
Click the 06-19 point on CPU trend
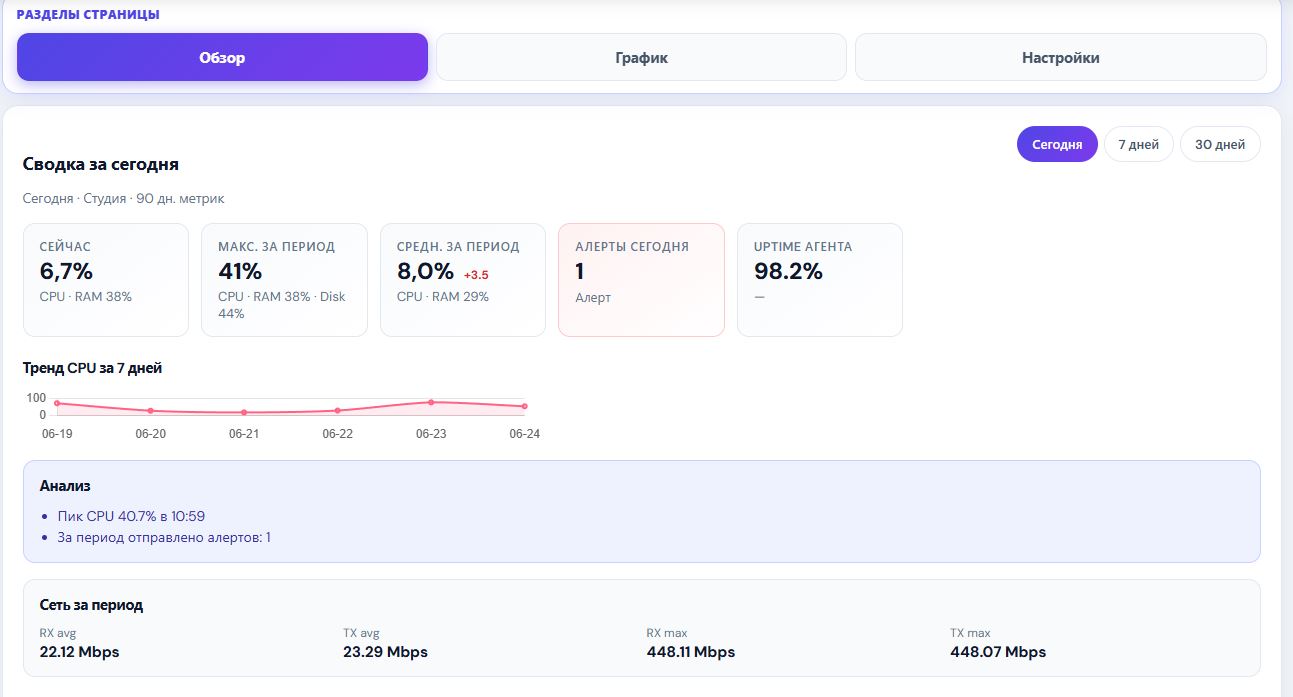click(57, 403)
